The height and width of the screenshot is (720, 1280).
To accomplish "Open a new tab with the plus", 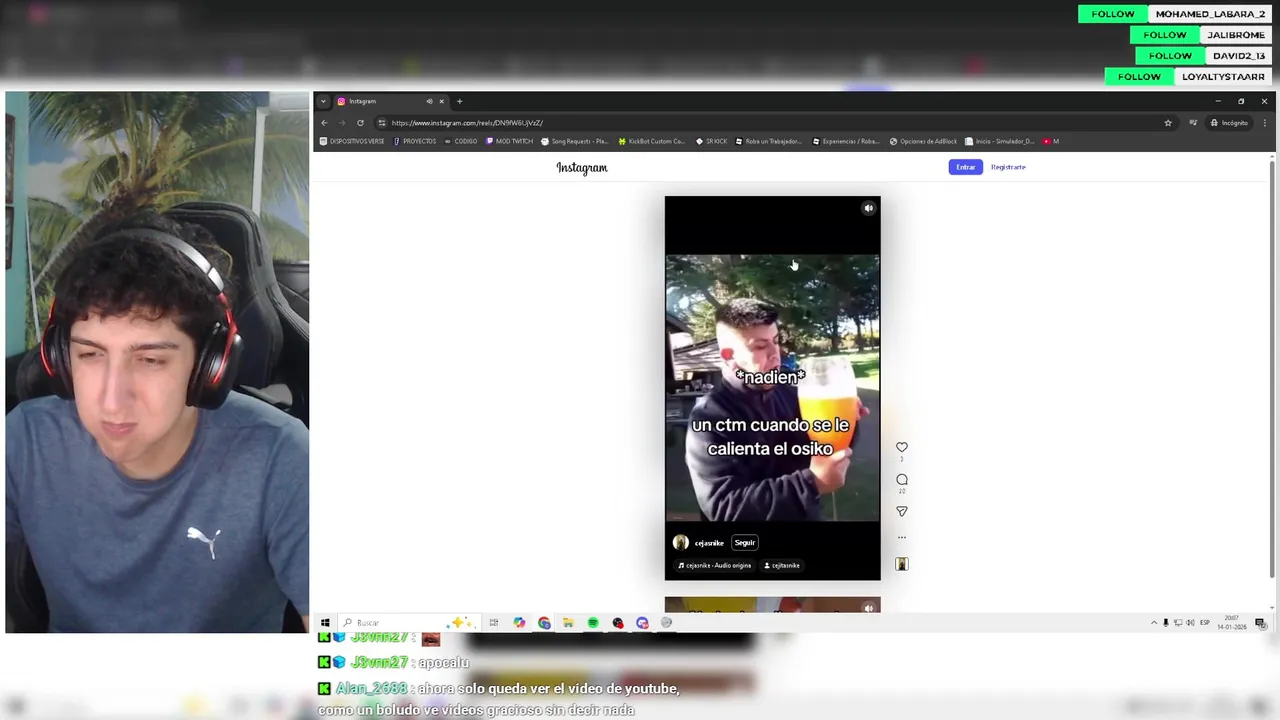I will pyautogui.click(x=460, y=101).
